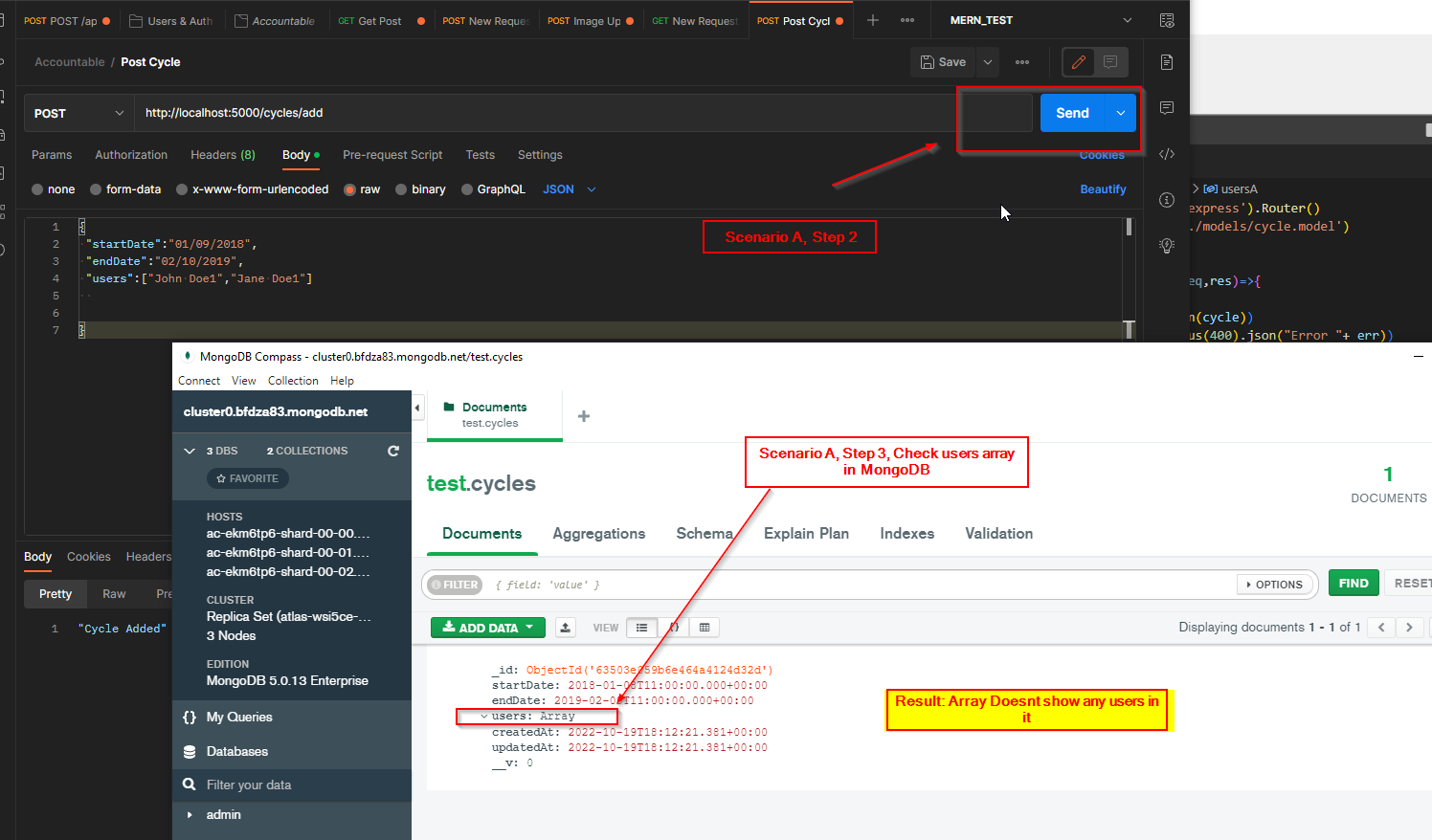This screenshot has height=840, width=1432.
Task: Click Accountable in the breadcrumb
Action: pos(70,62)
